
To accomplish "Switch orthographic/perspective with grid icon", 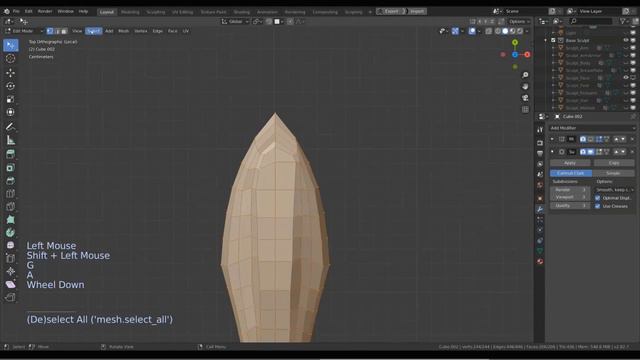I will coord(525,109).
